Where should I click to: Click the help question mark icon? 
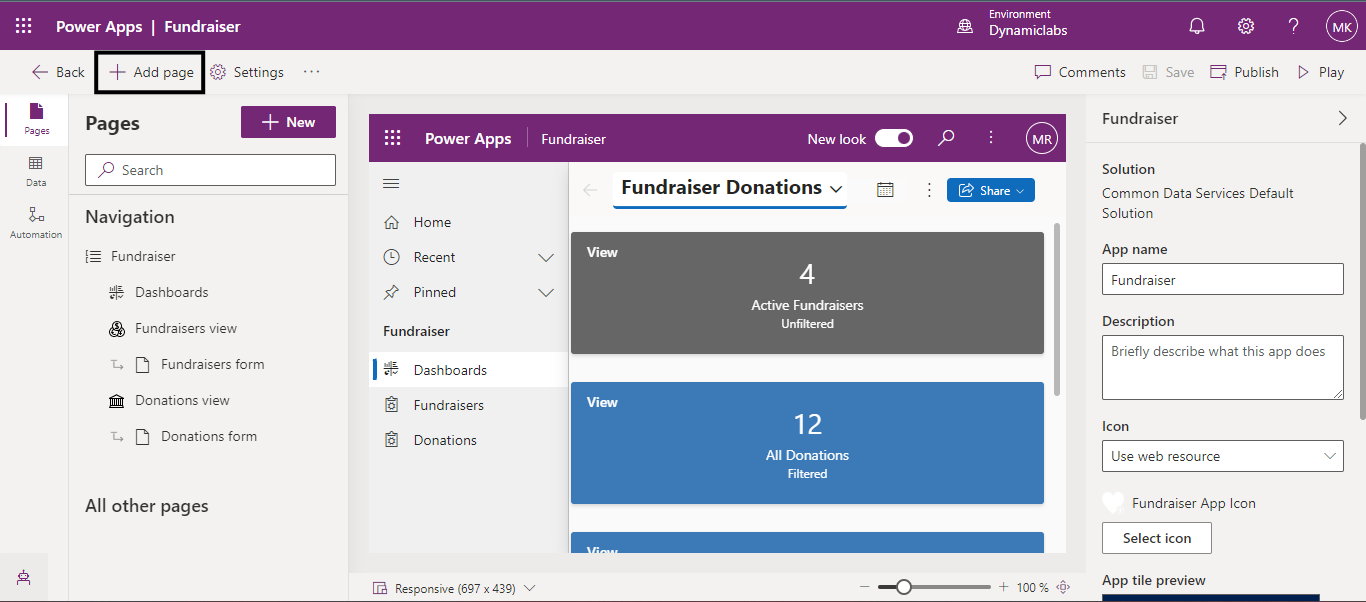pos(1293,27)
